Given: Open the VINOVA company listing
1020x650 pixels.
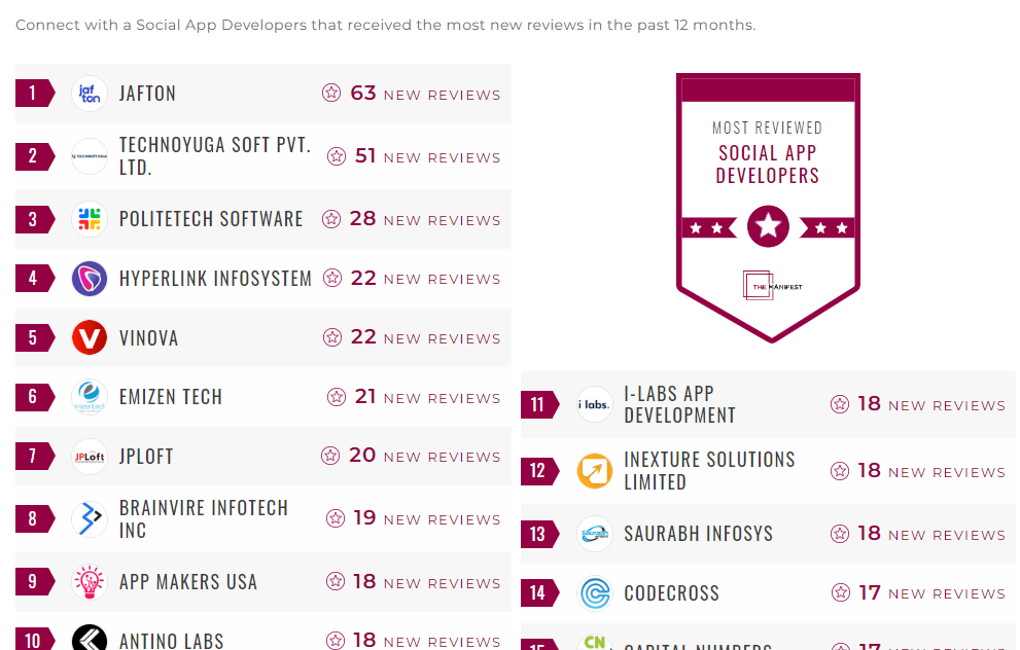Looking at the screenshot, I should (148, 338).
